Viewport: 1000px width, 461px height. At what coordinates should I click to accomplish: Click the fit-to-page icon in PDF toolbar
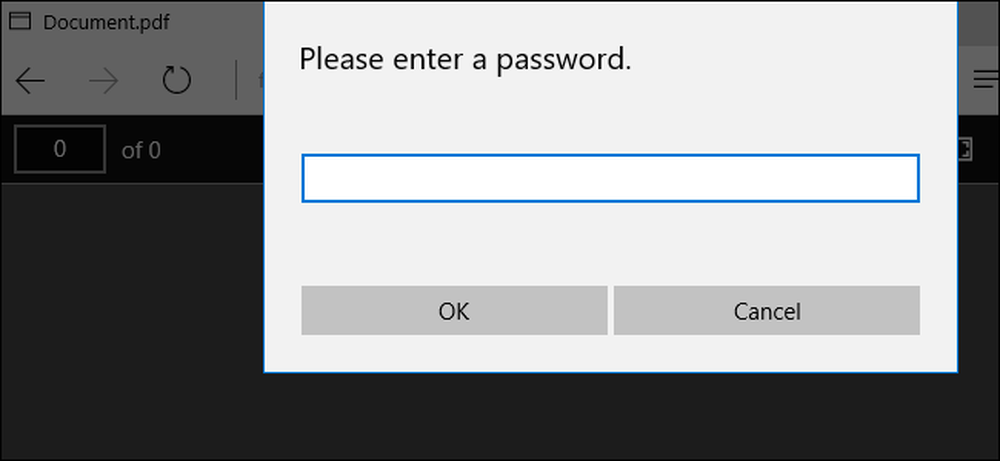(964, 150)
